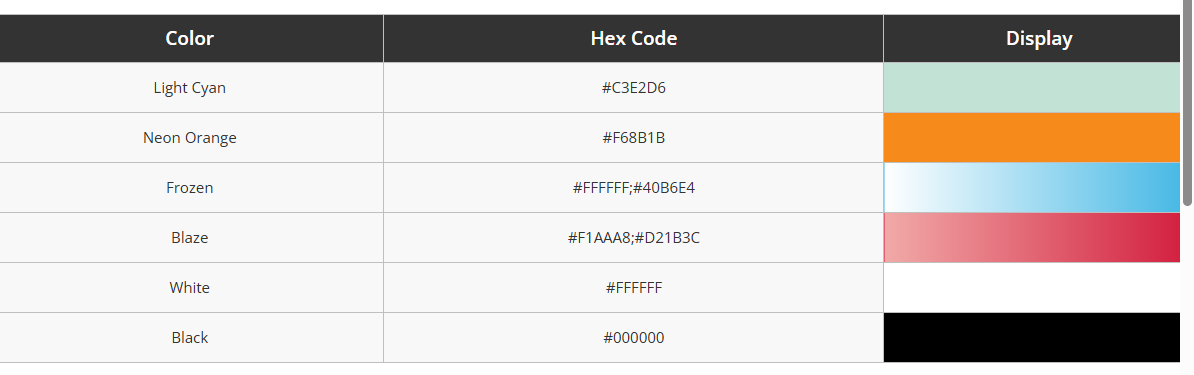Click the Neon Orange display swatch
The image size is (1194, 375).
tap(1032, 137)
